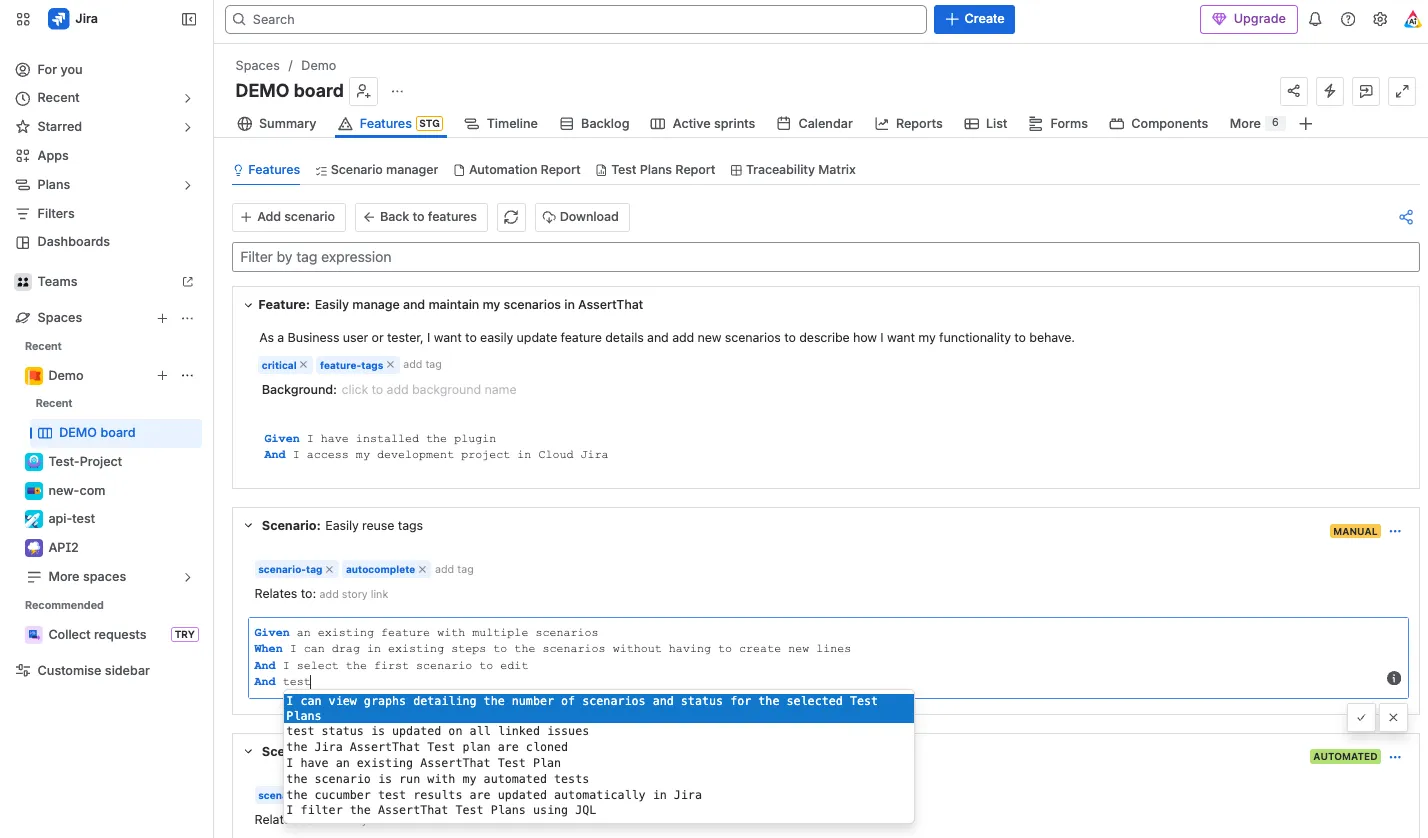Click the Add scenario button
Screen dimensions: 1428x838
(289, 217)
